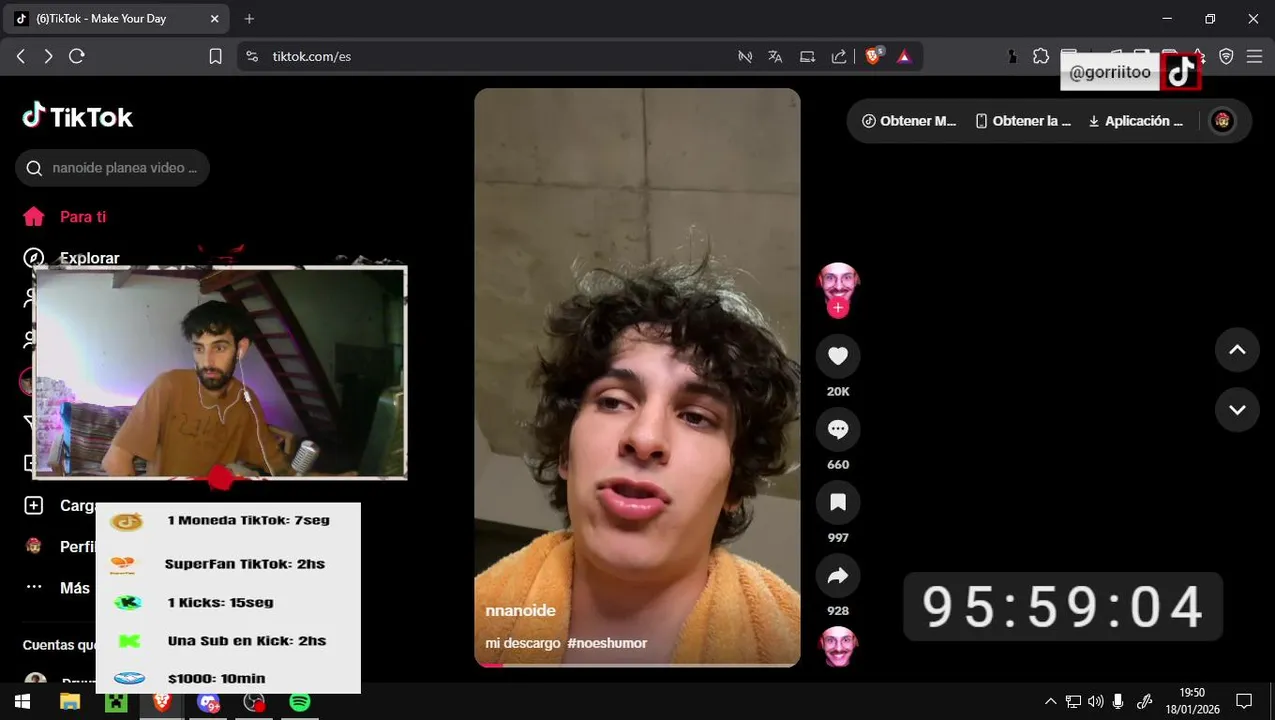
Task: Go to next video with down arrow
Action: coord(1237,410)
